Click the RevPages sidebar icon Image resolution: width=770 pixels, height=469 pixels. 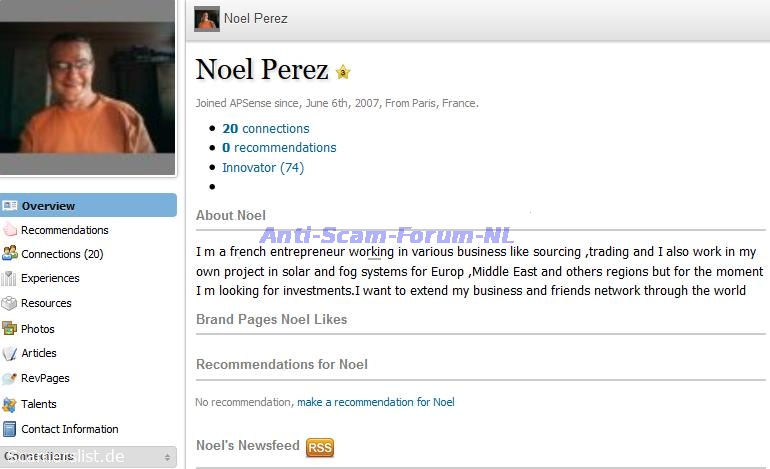tap(10, 378)
